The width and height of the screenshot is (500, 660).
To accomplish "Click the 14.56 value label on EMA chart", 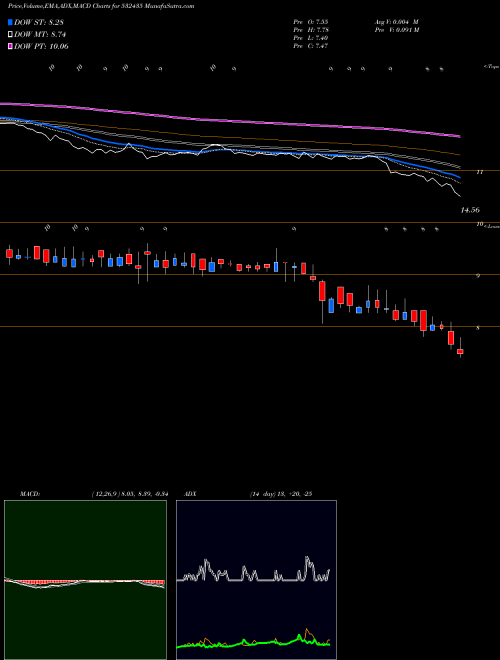I will coord(470,210).
